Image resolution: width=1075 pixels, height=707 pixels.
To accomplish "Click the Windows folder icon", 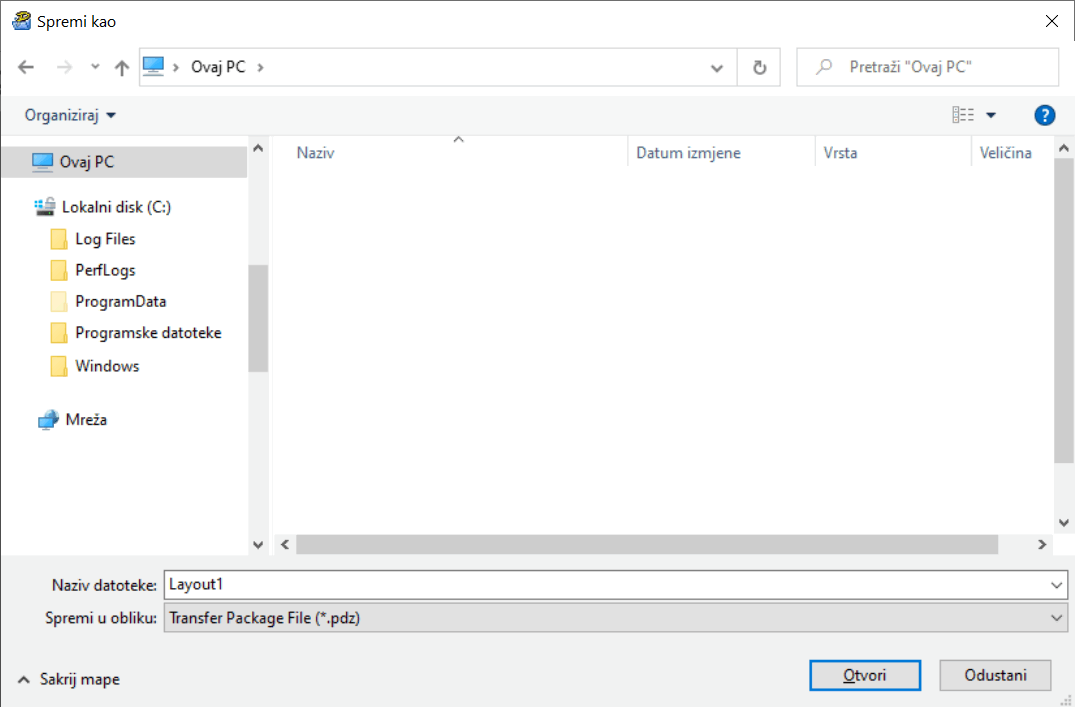I will (x=59, y=366).
